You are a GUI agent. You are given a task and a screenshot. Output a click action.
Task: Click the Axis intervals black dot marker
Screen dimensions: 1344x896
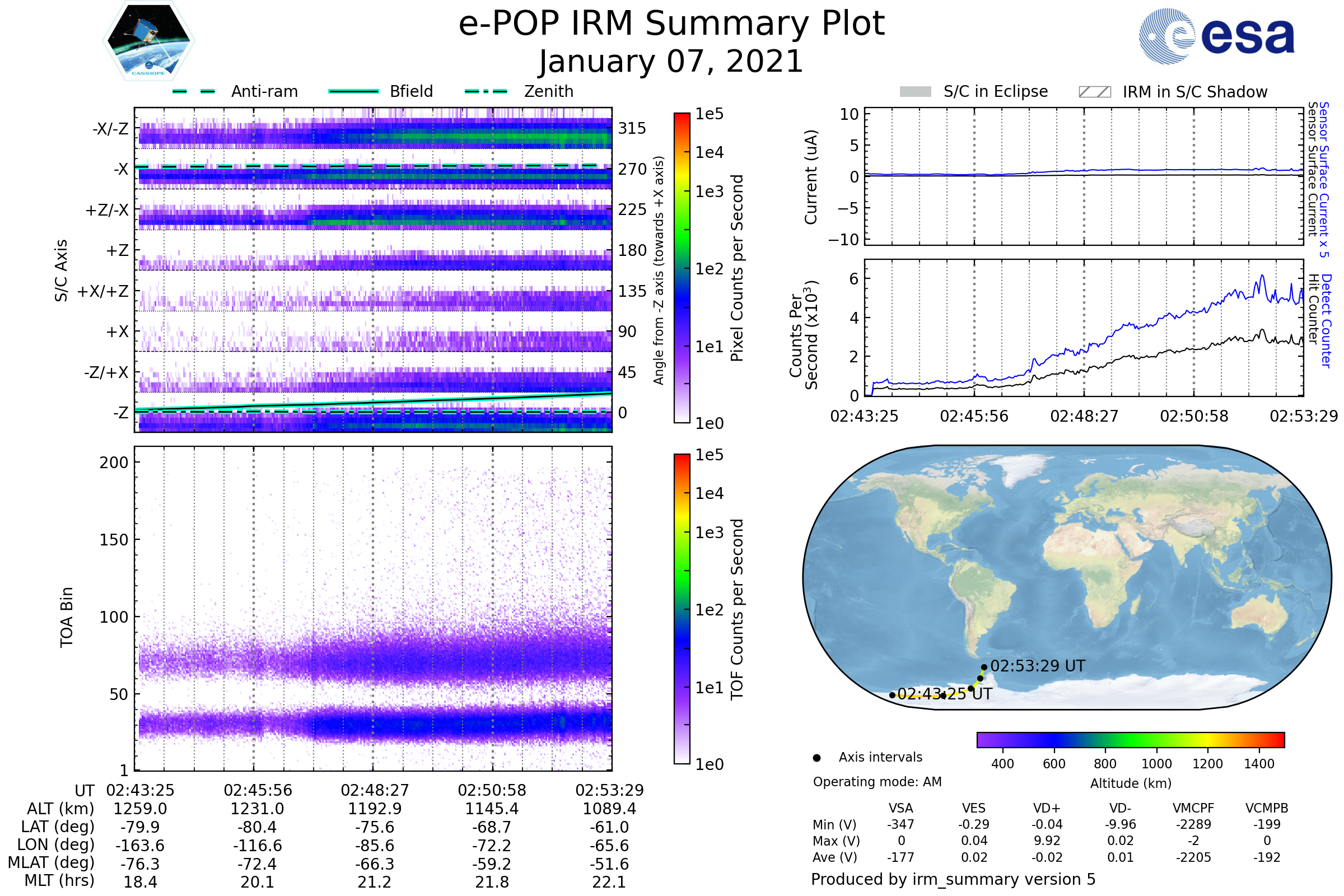click(x=816, y=758)
